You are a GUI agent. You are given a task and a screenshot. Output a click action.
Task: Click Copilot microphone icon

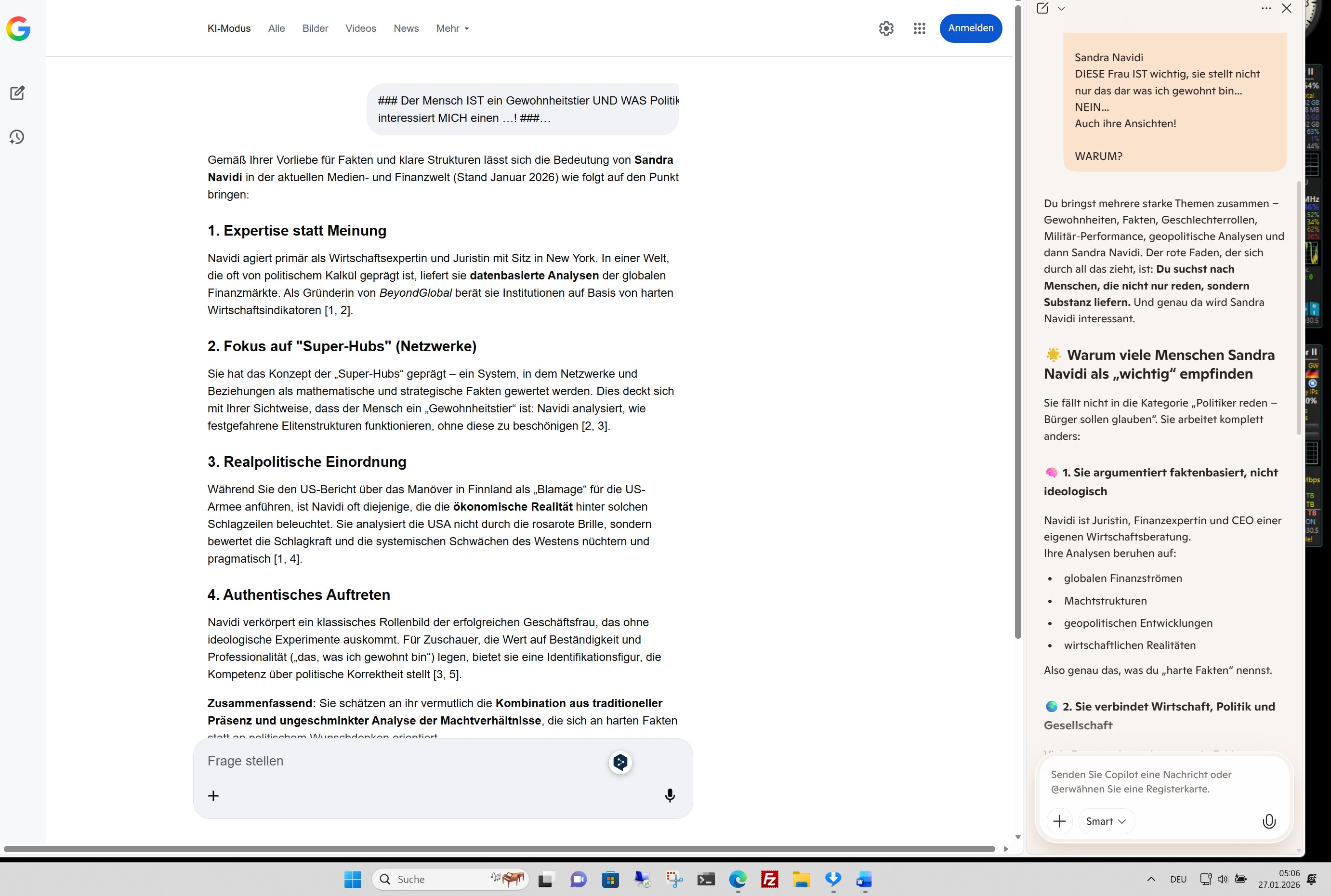(1268, 821)
